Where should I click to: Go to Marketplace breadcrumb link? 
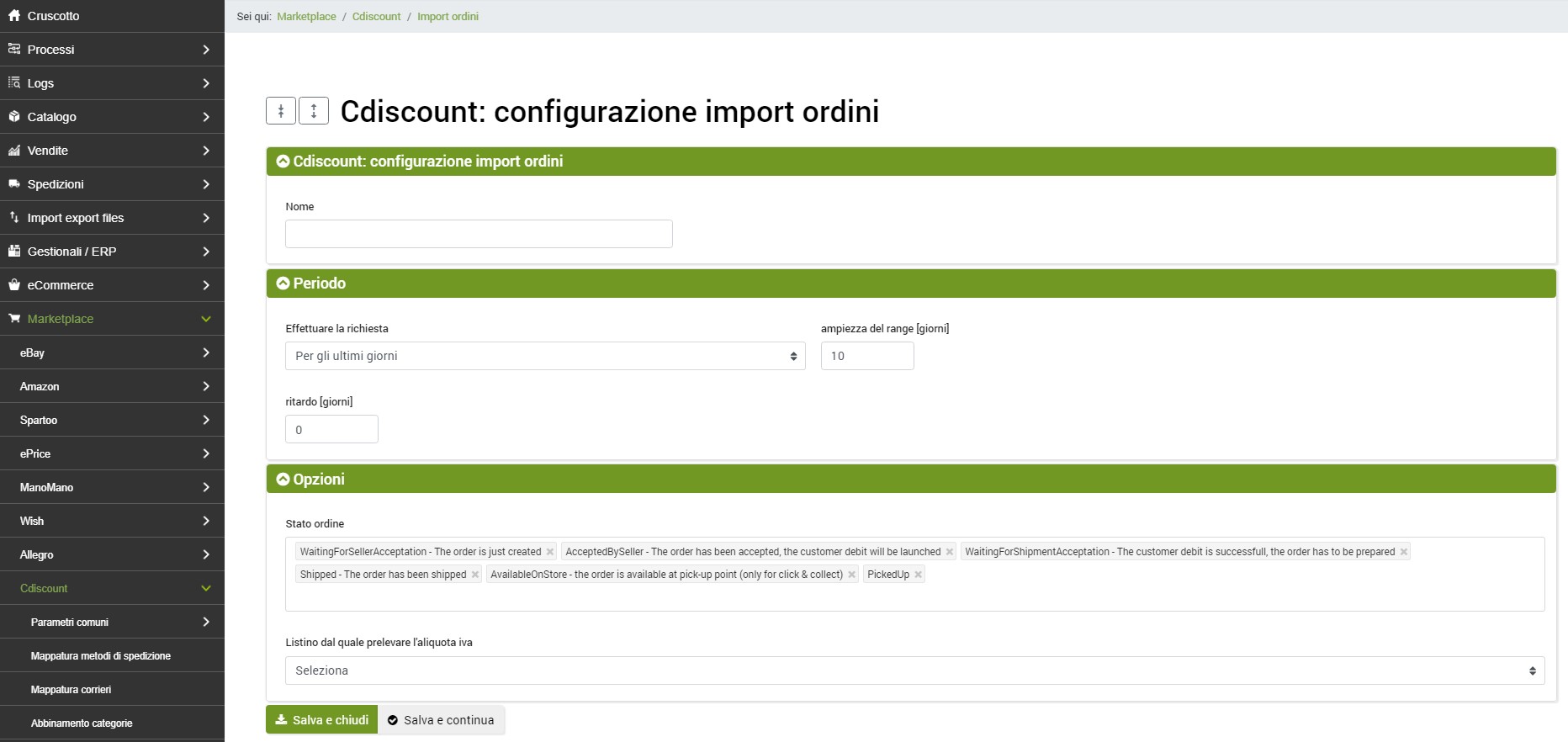(306, 17)
